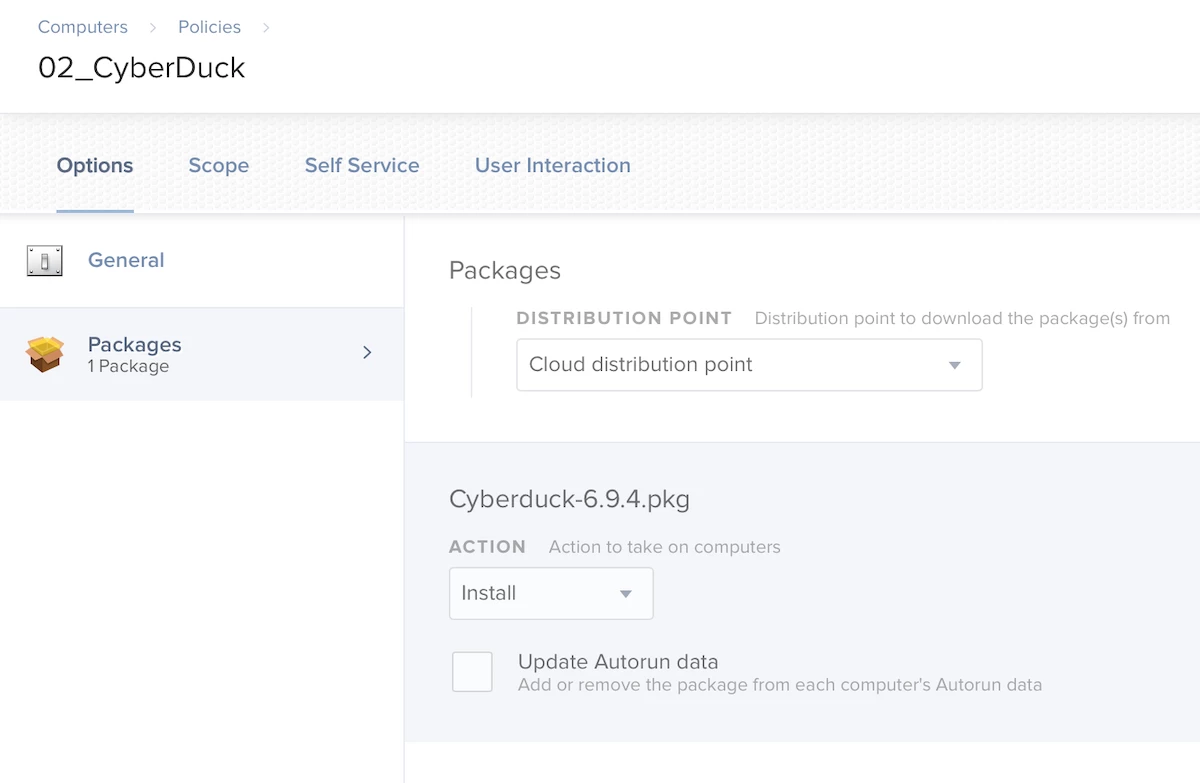Navigate to Policies breadcrumb link
The width and height of the screenshot is (1200, 783).
tap(210, 27)
